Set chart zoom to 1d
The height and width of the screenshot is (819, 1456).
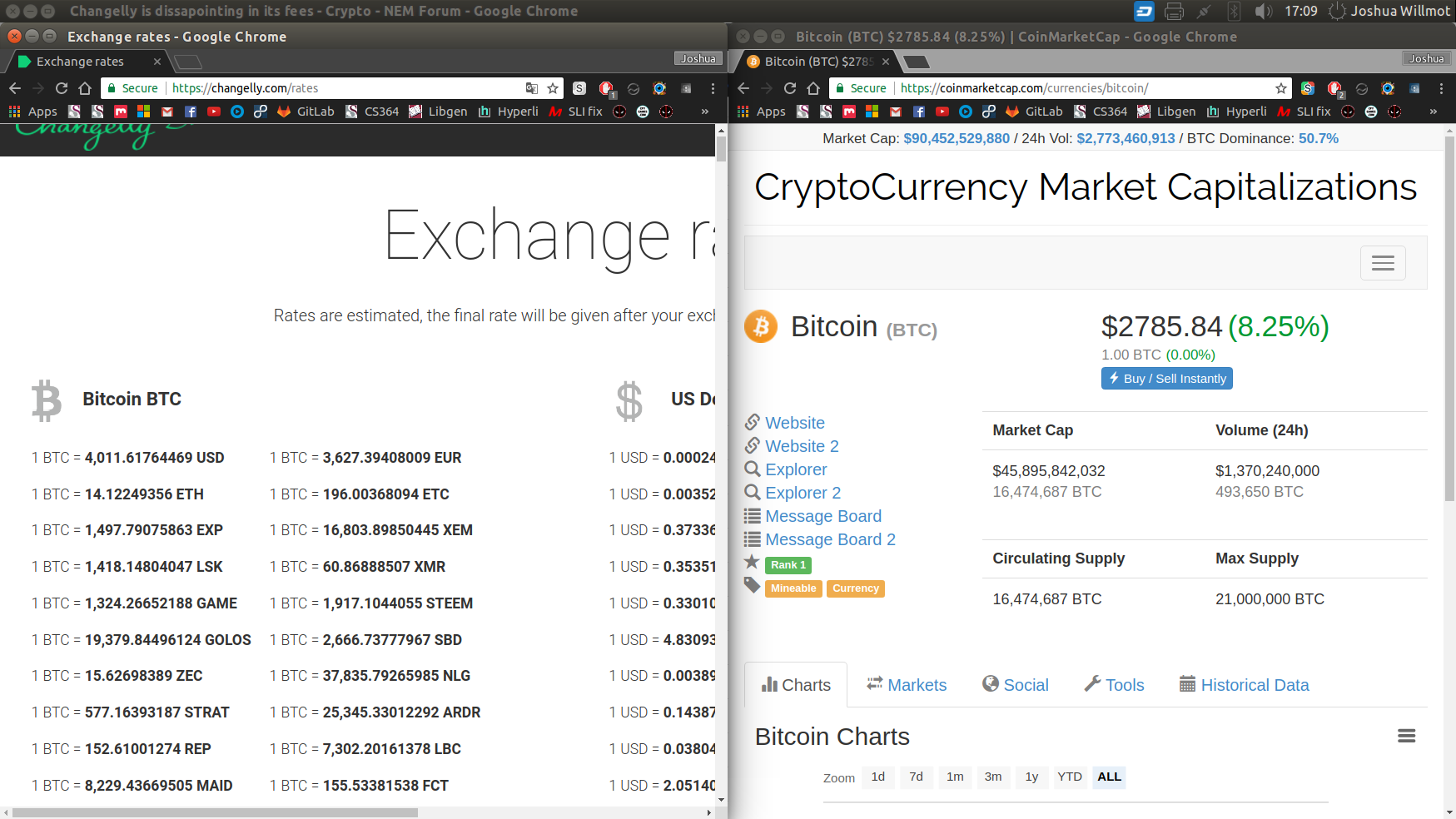click(x=878, y=777)
